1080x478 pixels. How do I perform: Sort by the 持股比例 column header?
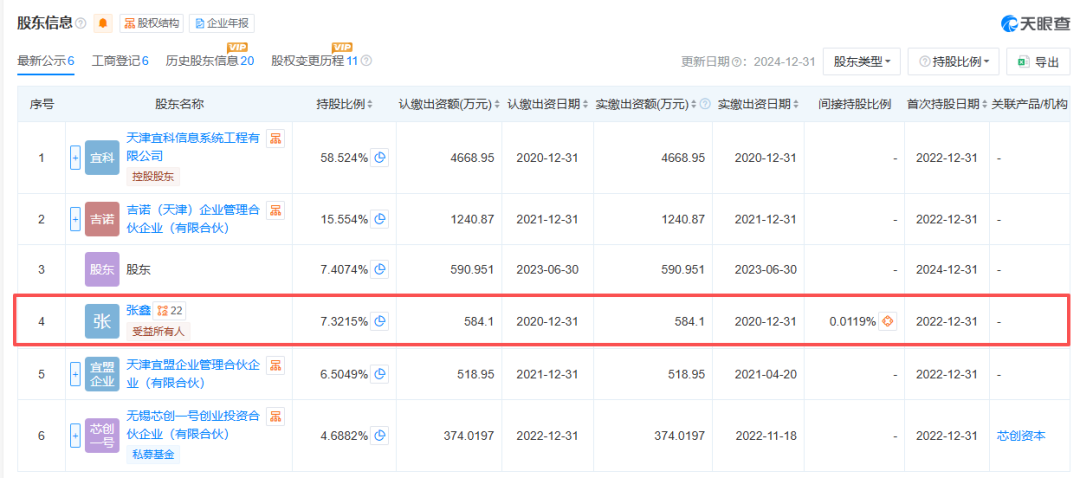click(344, 104)
